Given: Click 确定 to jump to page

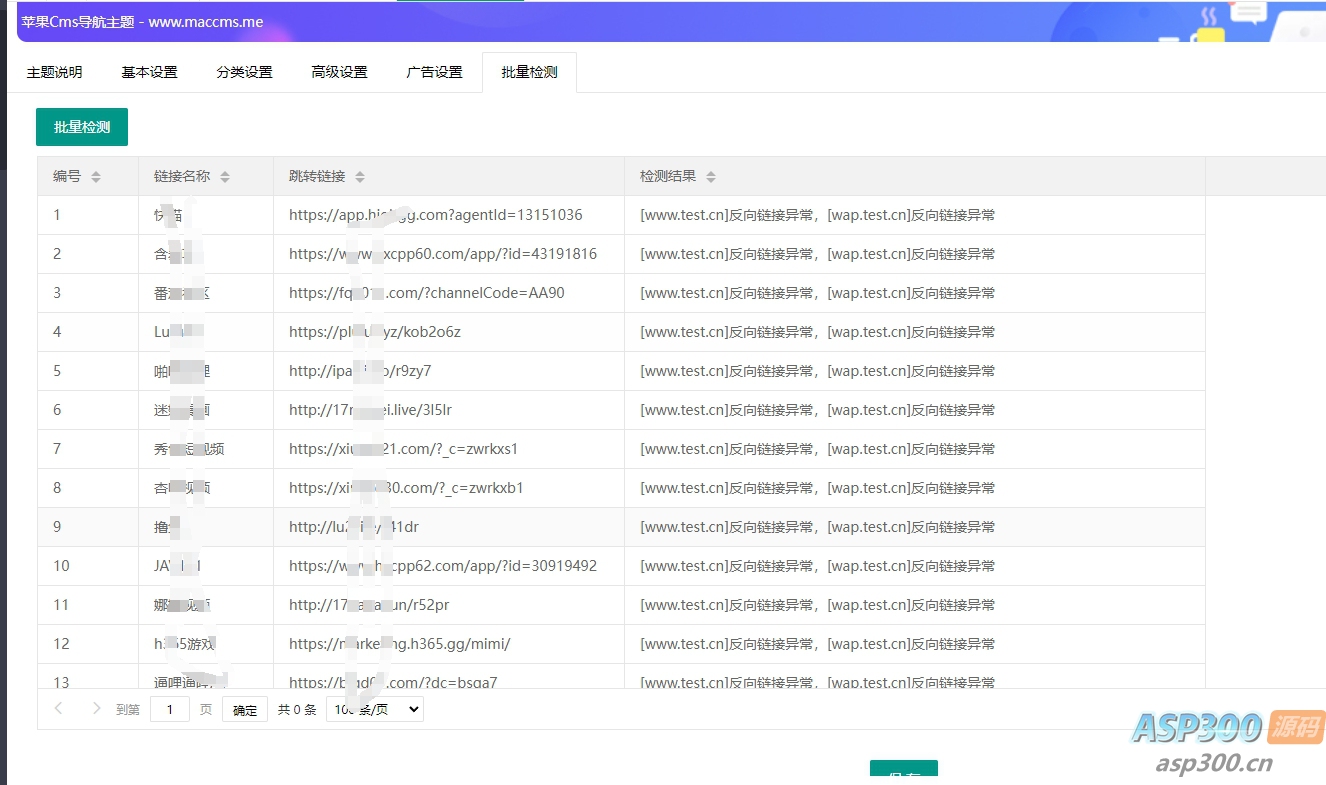Looking at the screenshot, I should click(245, 710).
